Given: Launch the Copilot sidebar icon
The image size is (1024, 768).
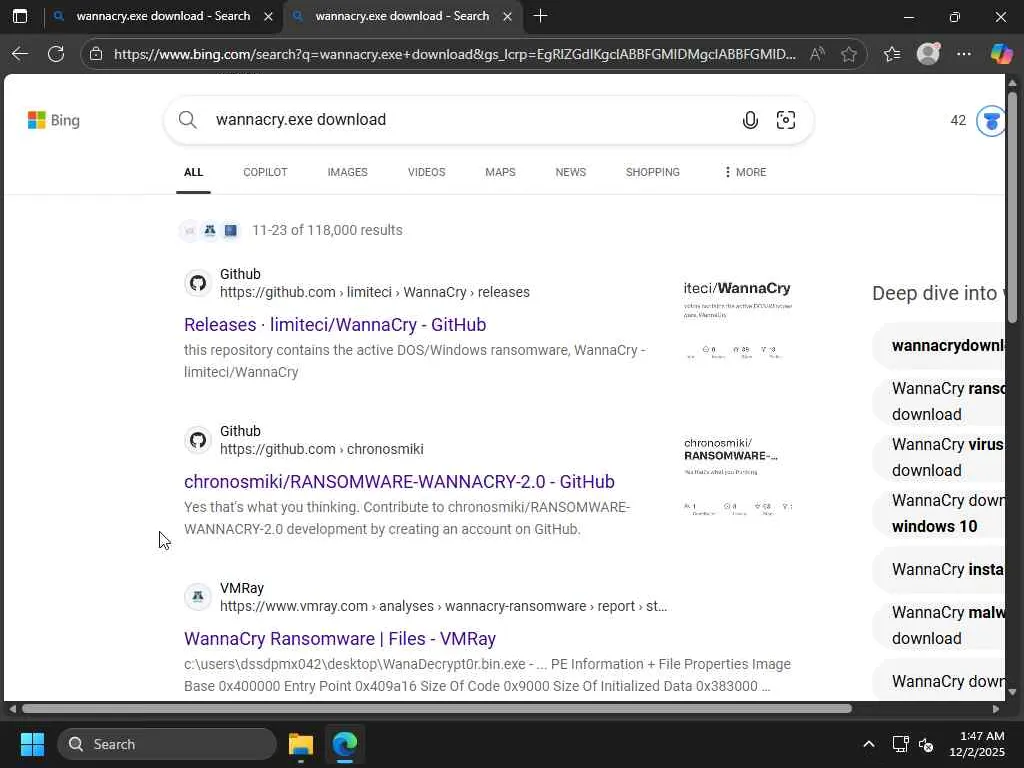Looking at the screenshot, I should coord(1000,54).
